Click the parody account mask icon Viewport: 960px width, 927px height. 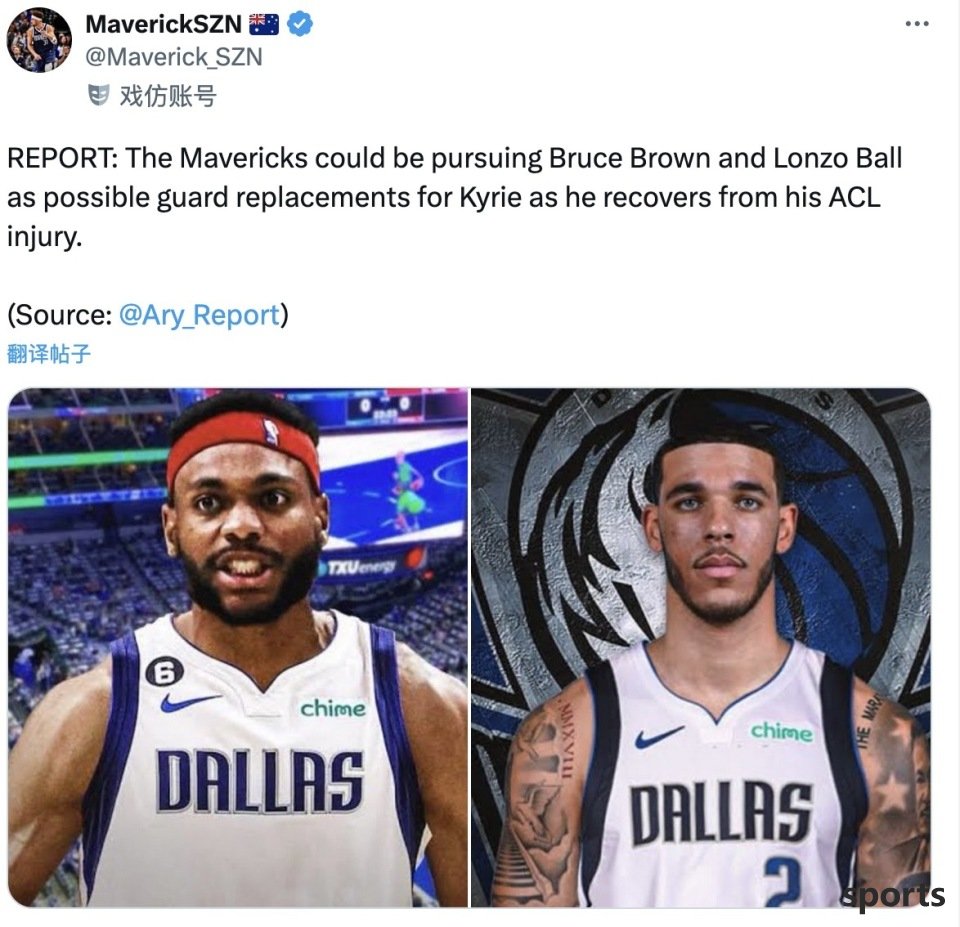99,96
